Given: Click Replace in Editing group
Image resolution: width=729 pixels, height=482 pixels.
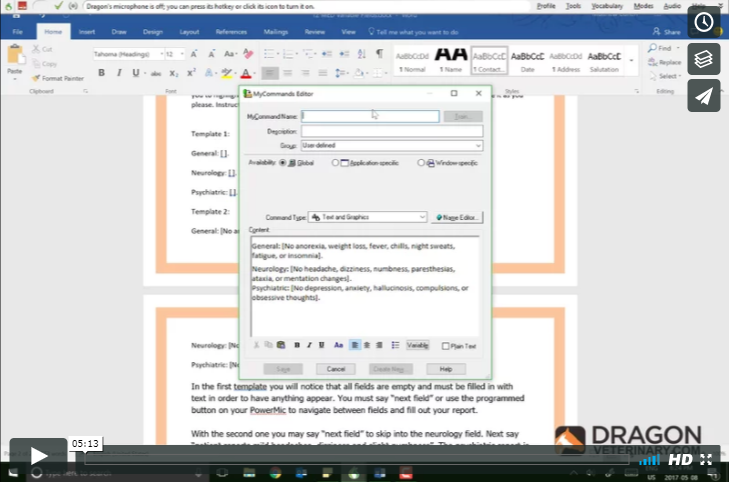Looking at the screenshot, I should tap(664, 62).
